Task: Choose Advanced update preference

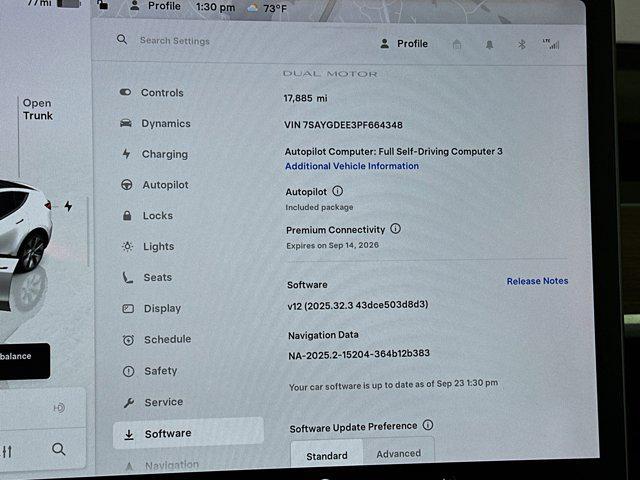Action: pyautogui.click(x=398, y=453)
